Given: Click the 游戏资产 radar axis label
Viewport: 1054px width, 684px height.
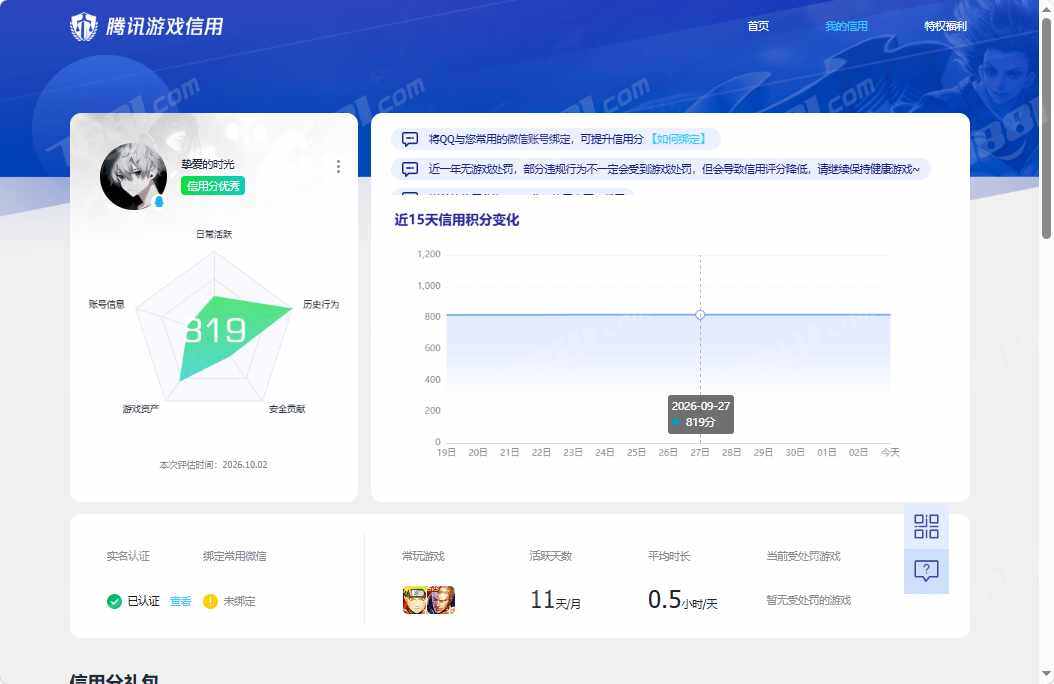Looking at the screenshot, I should pyautogui.click(x=140, y=409).
